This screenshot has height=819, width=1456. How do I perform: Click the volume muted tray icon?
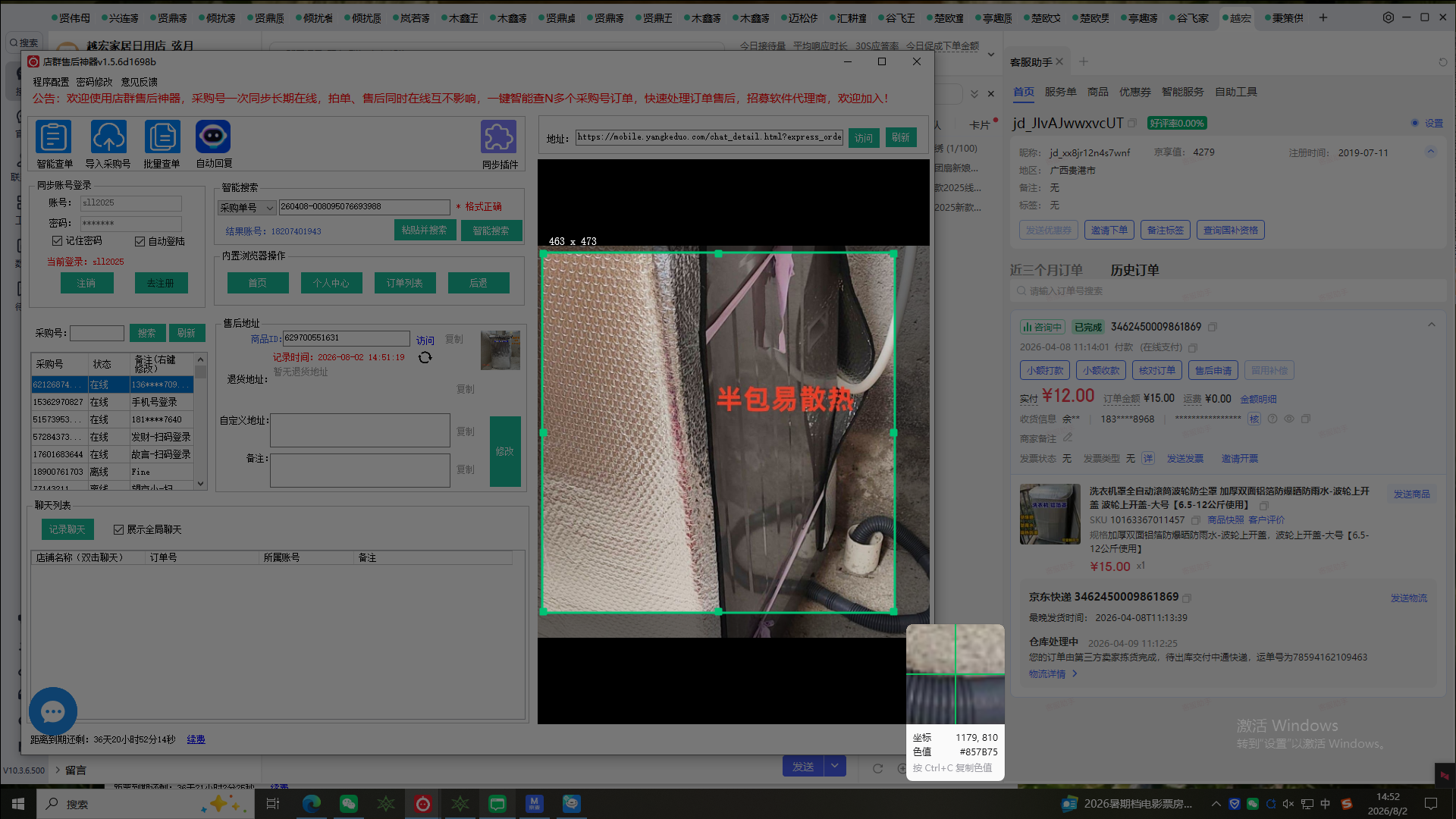click(1288, 804)
